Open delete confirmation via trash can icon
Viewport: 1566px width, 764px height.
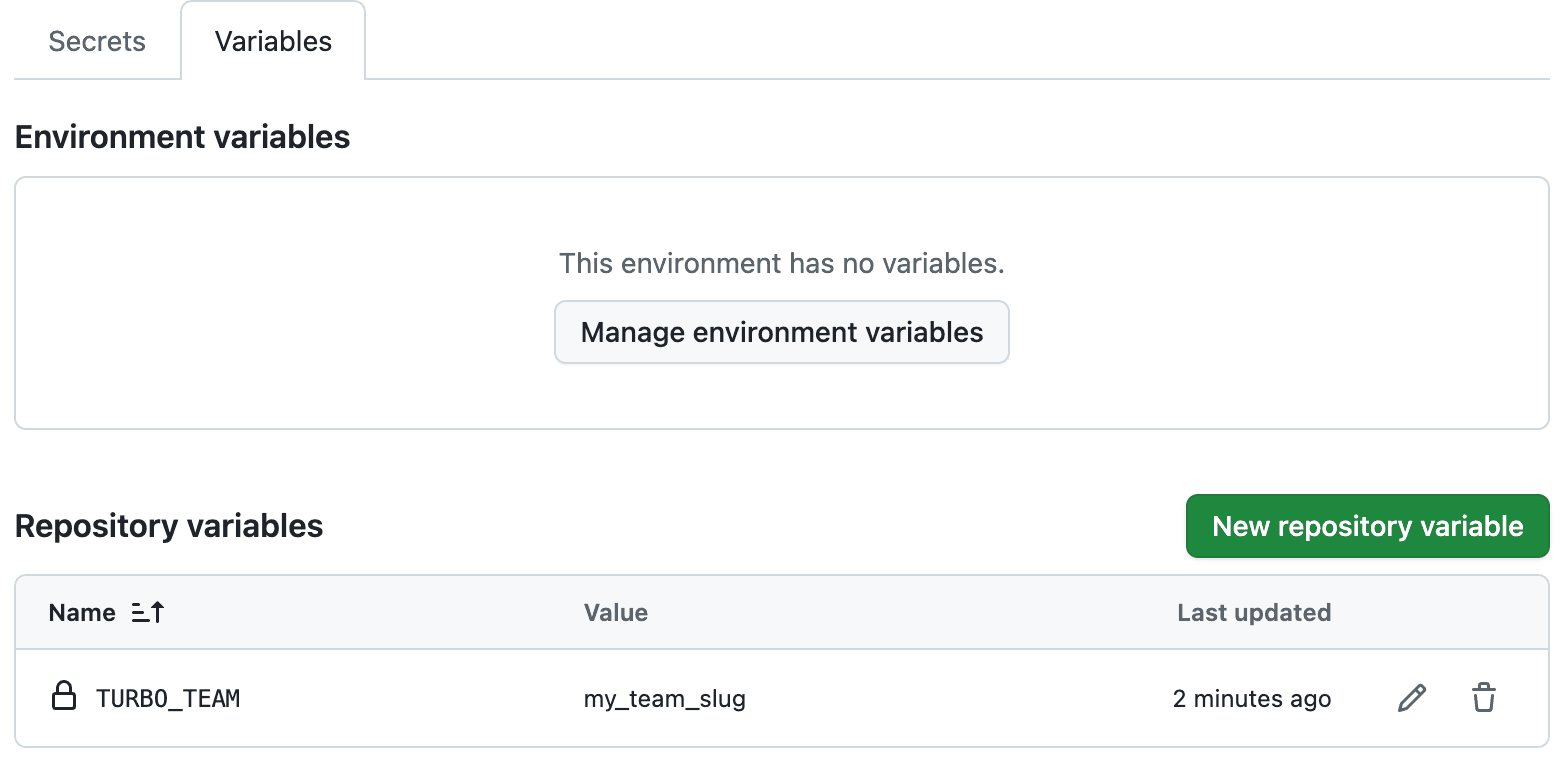1484,697
